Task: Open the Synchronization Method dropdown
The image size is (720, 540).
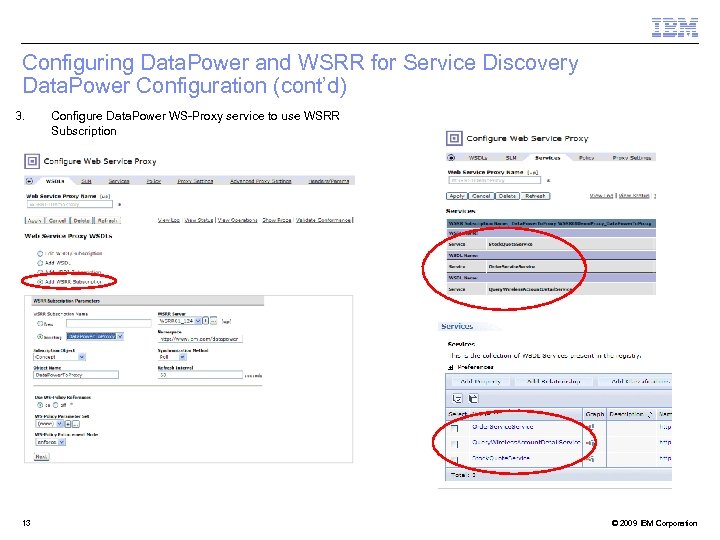Action: coord(172,357)
